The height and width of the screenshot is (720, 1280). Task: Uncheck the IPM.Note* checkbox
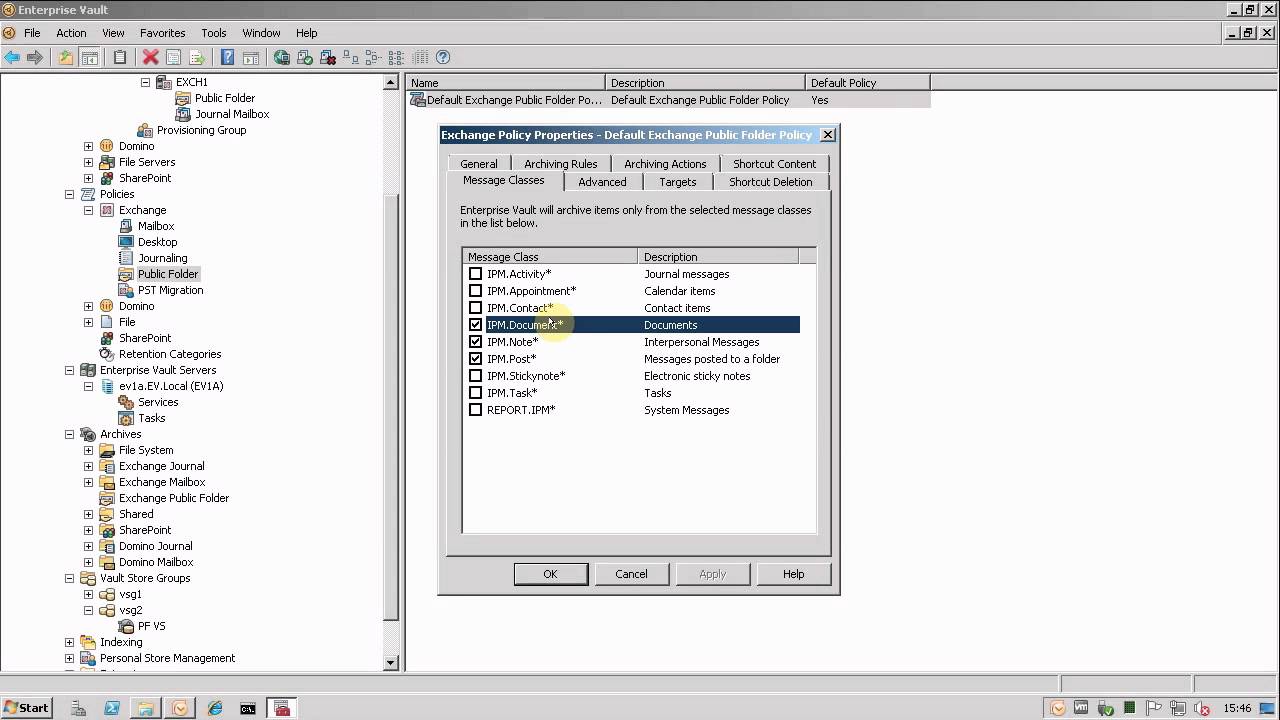coord(475,342)
